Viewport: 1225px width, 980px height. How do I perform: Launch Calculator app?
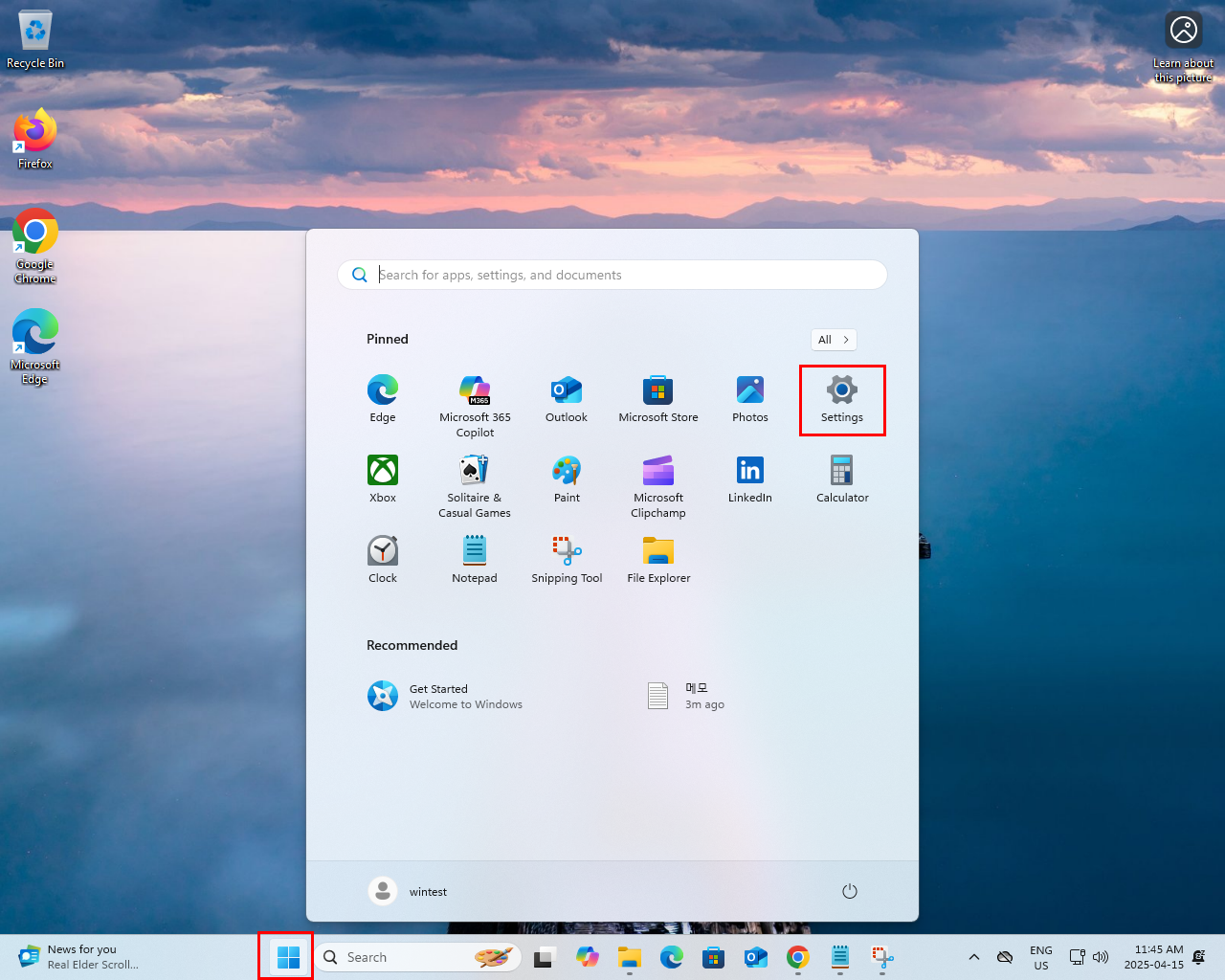click(842, 479)
